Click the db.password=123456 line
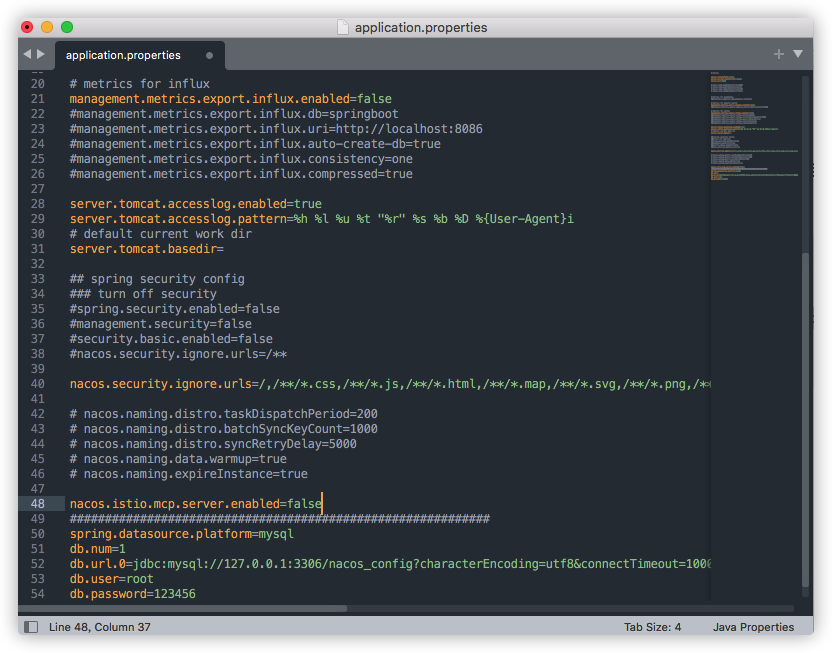This screenshot has height=653, width=832. coord(133,594)
